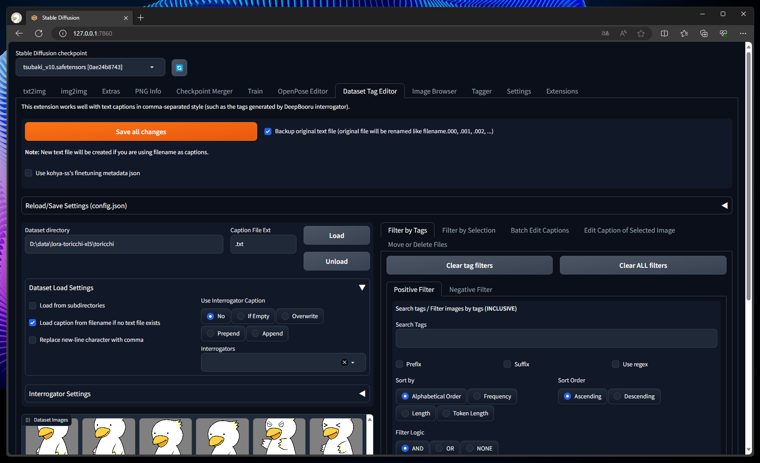Open the browser settings and more menu
Image resolution: width=760 pixels, height=463 pixels.
click(743, 33)
